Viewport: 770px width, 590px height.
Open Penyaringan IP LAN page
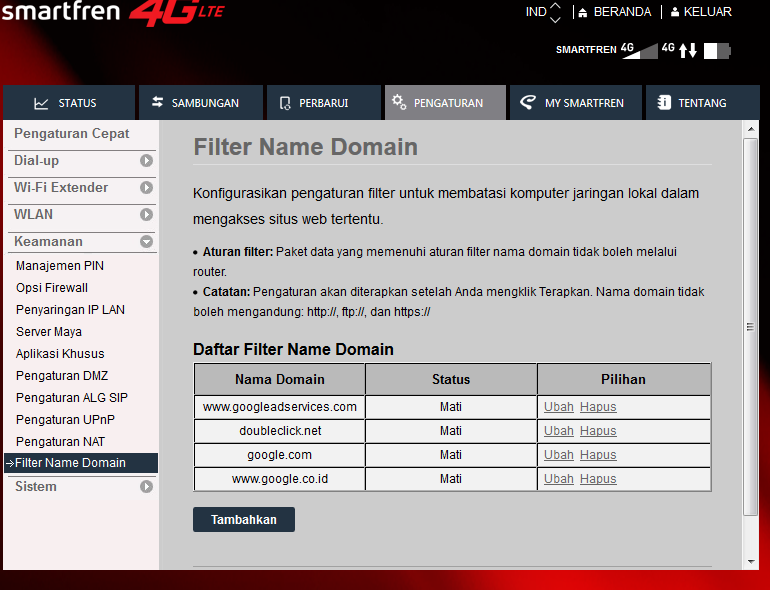[x=70, y=310]
